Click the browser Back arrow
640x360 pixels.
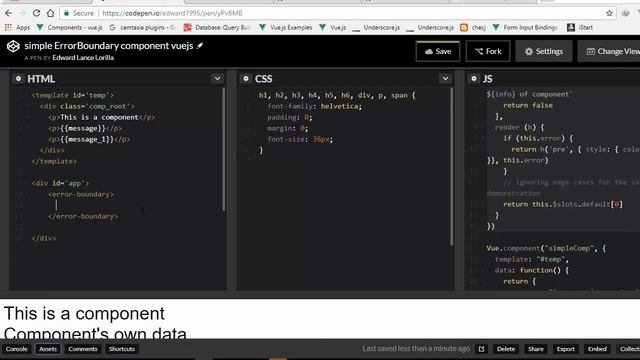click(x=9, y=13)
